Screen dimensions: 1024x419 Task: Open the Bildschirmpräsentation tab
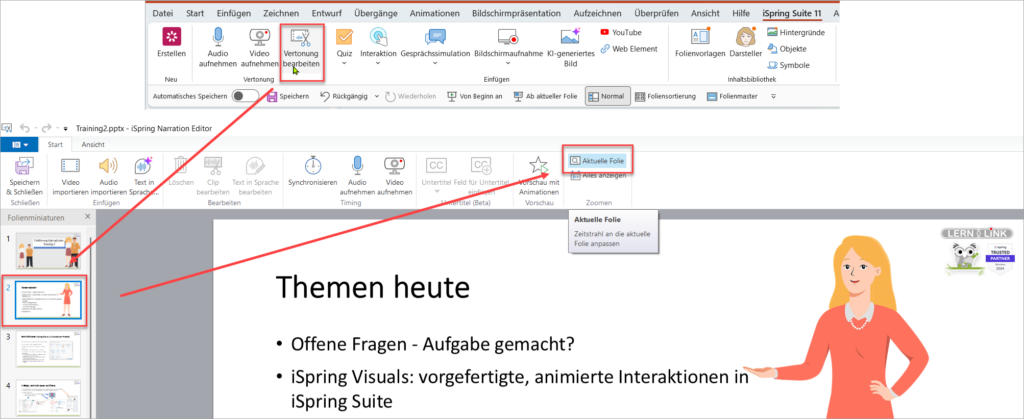coord(516,13)
